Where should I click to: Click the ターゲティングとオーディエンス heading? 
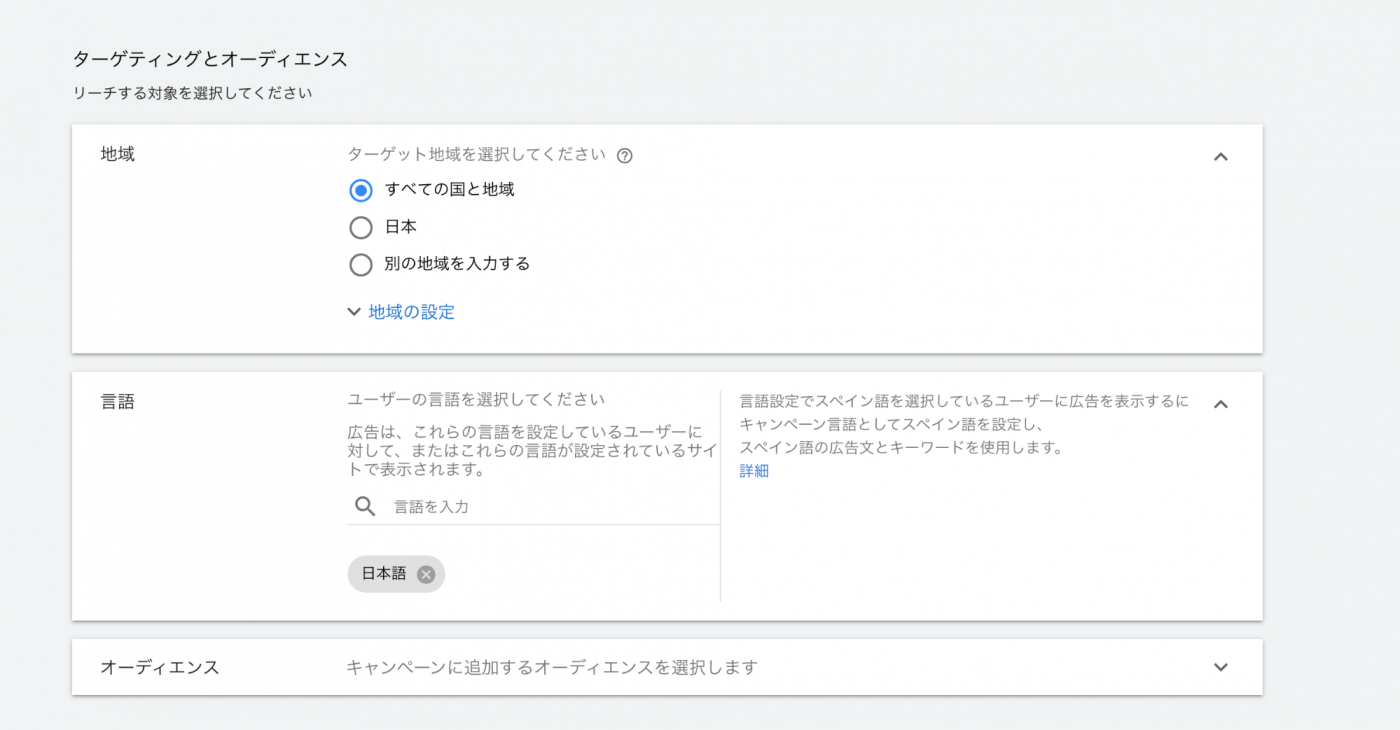point(210,59)
